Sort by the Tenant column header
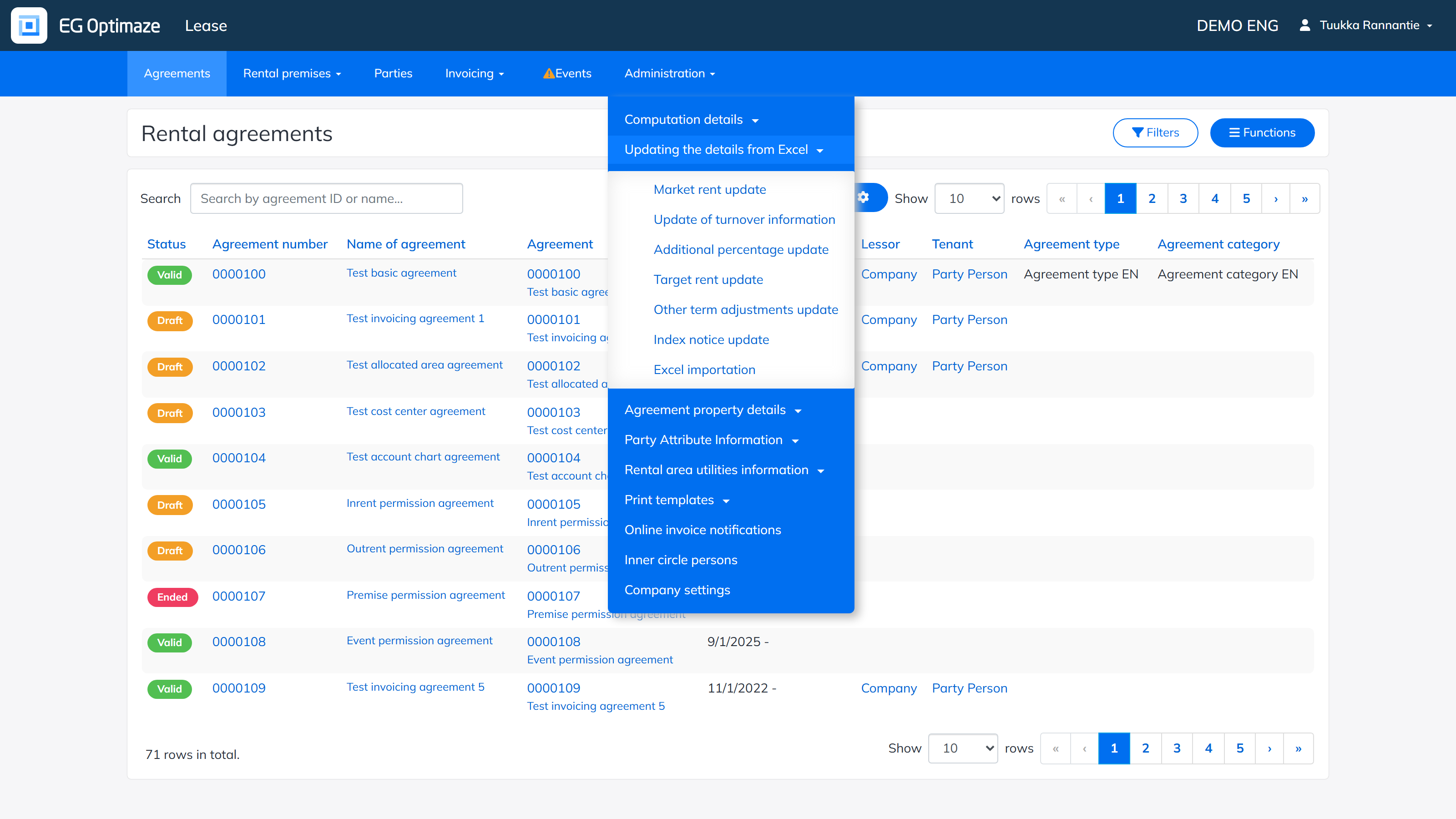The image size is (1456, 819). coord(952,244)
